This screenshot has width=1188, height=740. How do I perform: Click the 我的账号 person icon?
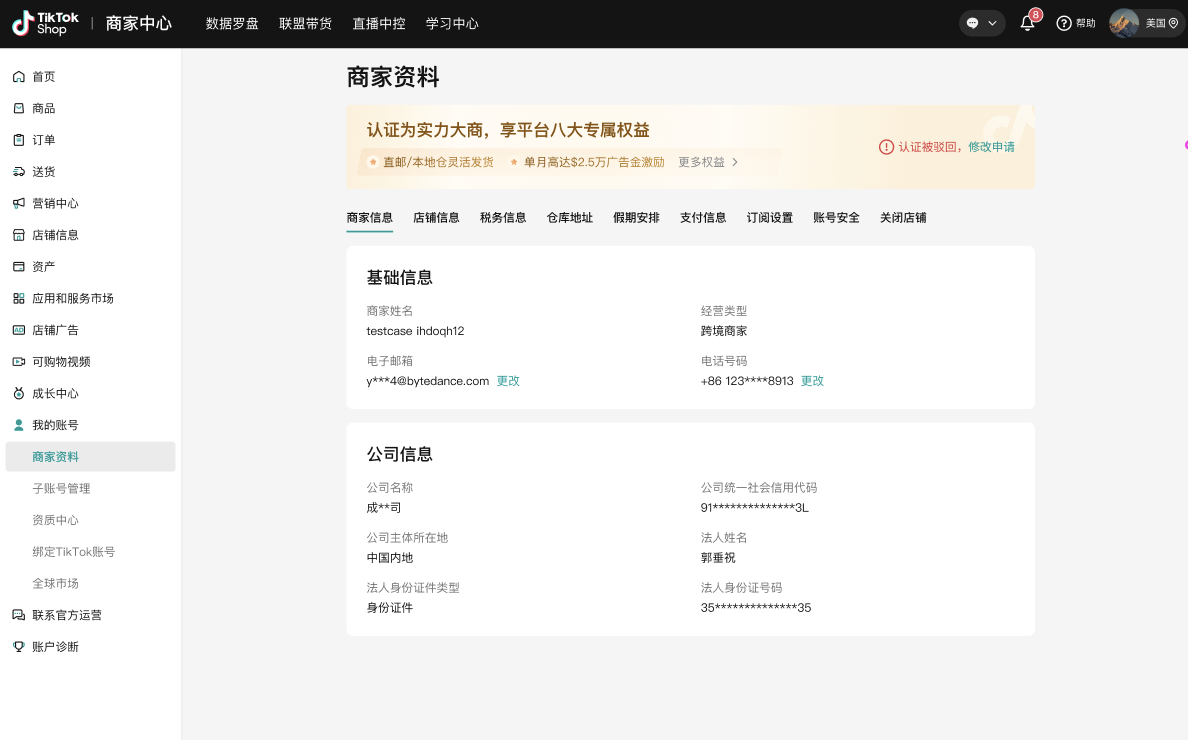tap(19, 425)
